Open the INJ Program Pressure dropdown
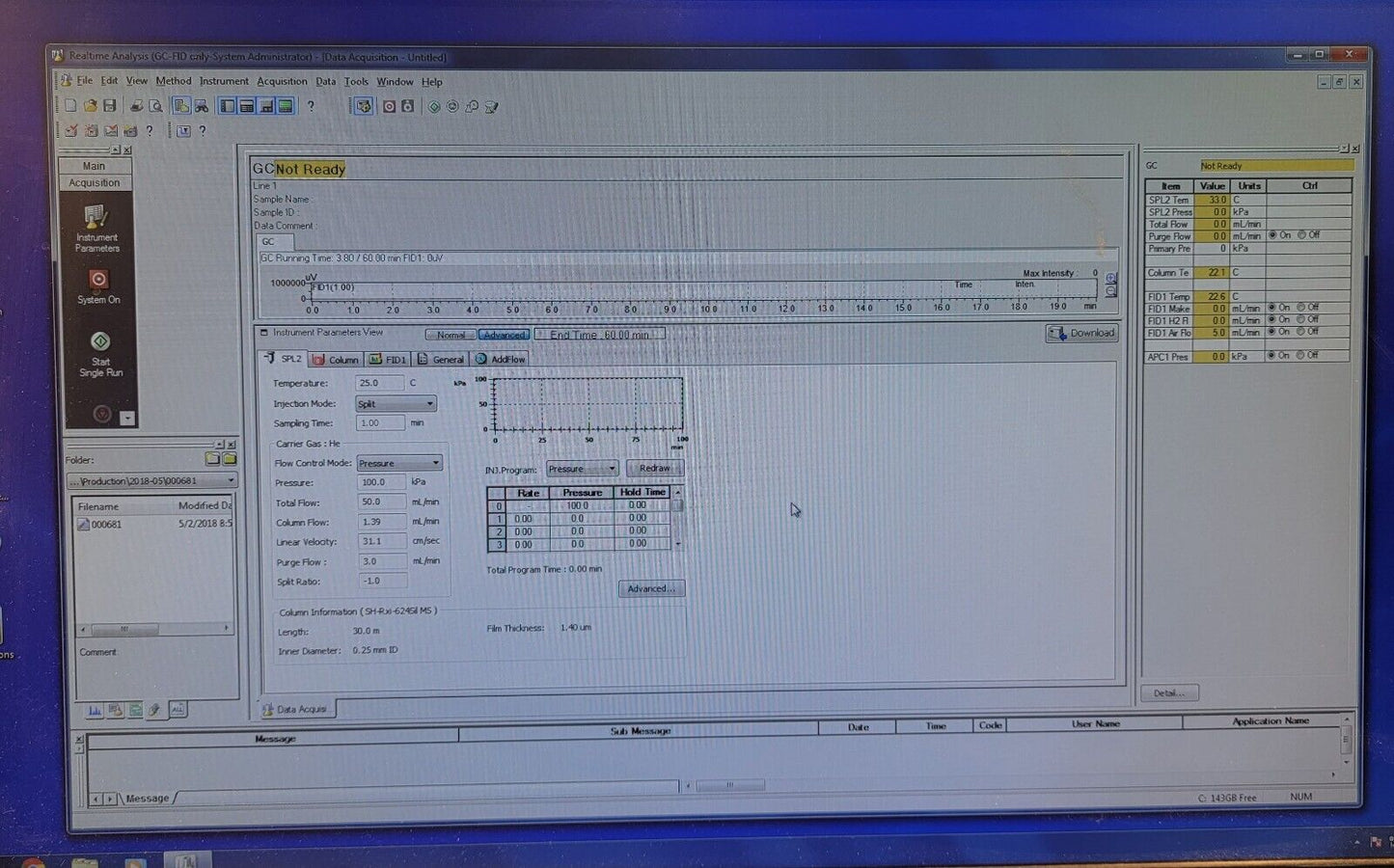 click(582, 469)
